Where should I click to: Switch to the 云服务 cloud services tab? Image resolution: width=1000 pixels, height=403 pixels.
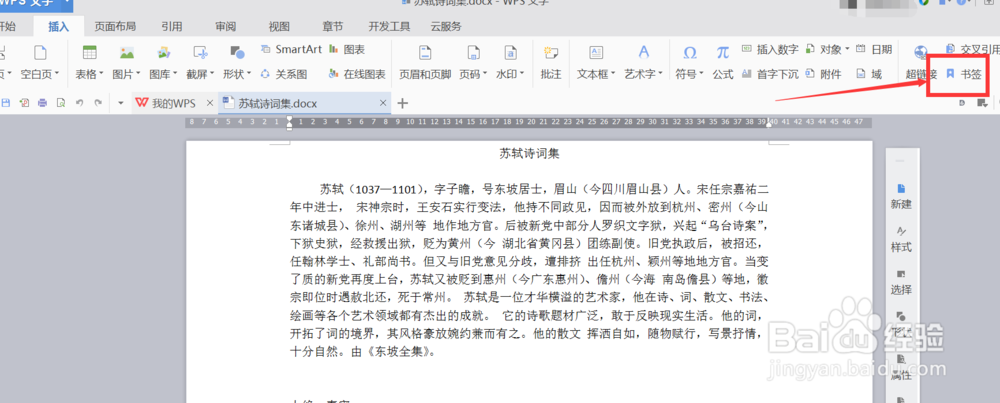[446, 27]
